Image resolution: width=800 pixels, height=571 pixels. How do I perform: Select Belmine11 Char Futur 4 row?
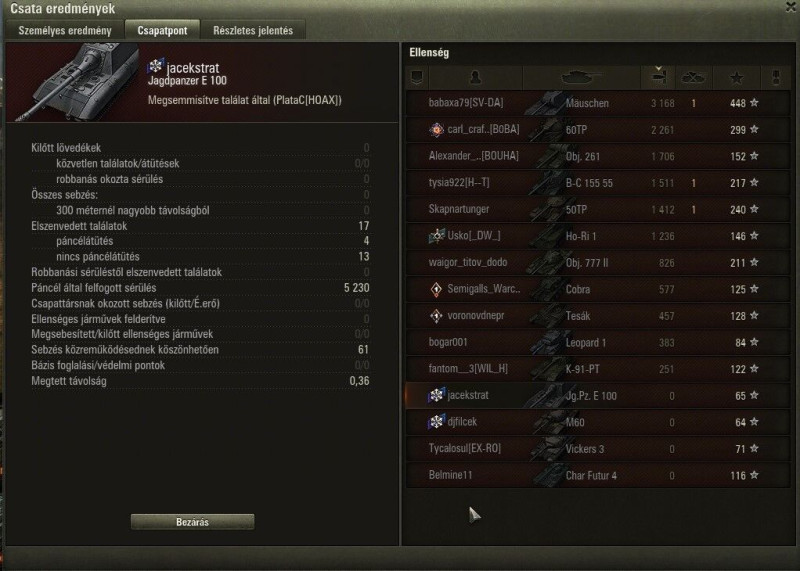pyautogui.click(x=597, y=475)
